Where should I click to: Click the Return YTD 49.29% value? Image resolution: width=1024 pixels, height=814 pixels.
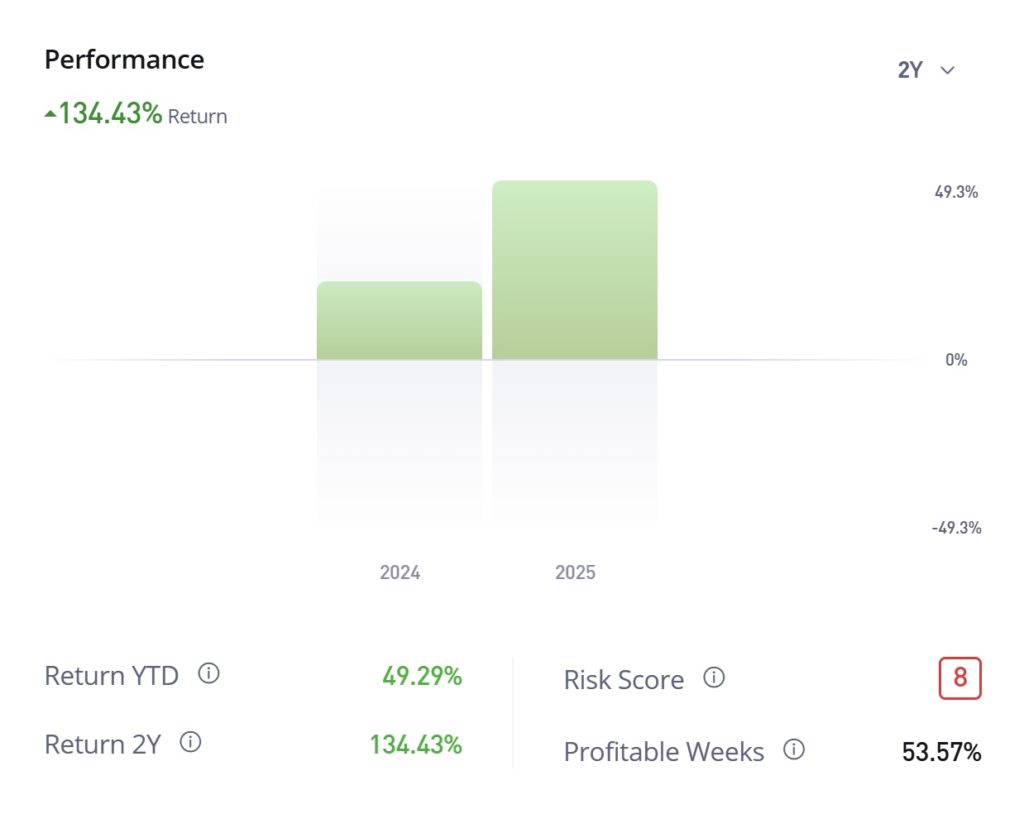coord(422,676)
